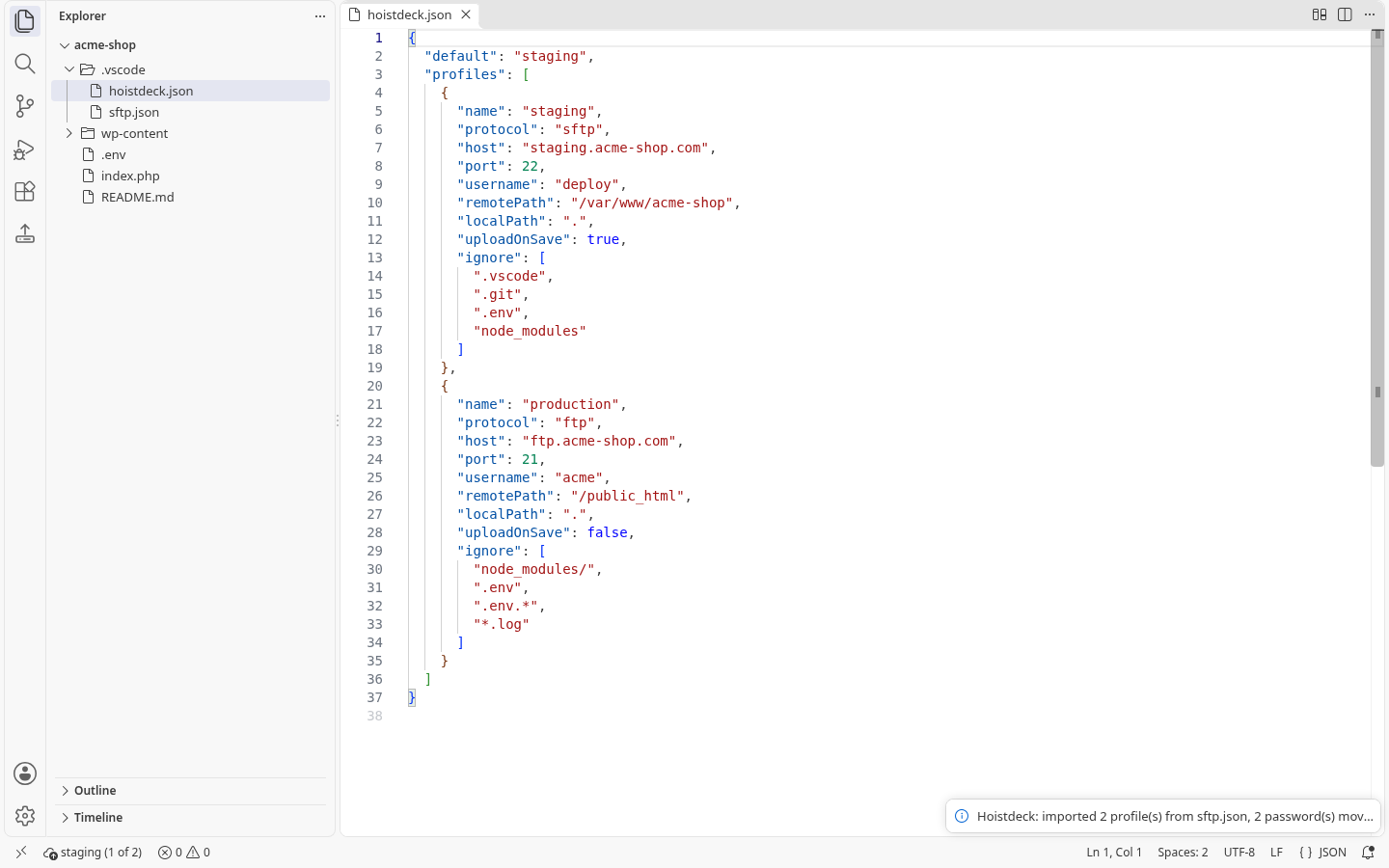This screenshot has width=1389, height=868.
Task: Switch the active staging profile in status bar
Action: (93, 853)
